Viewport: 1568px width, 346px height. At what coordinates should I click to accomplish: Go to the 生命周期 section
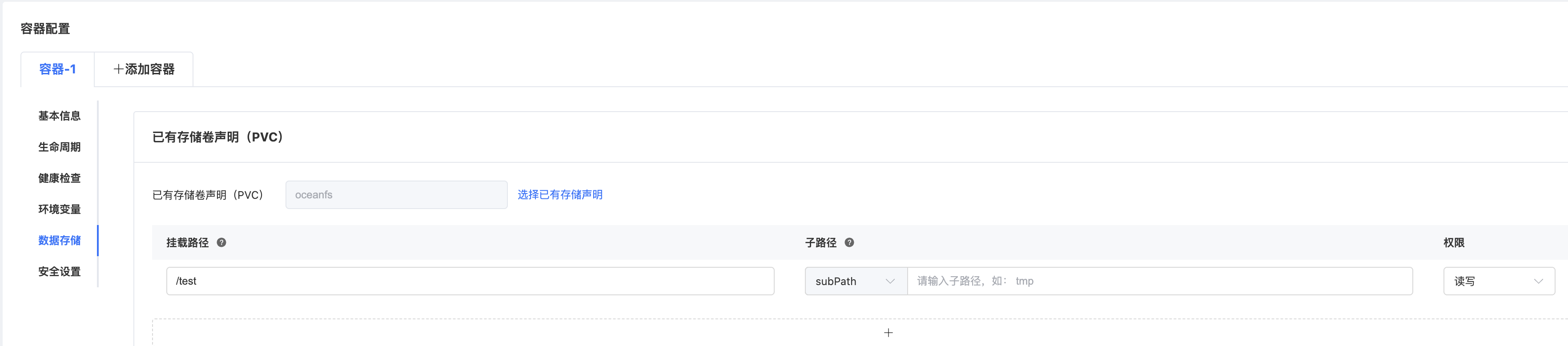coord(59,147)
